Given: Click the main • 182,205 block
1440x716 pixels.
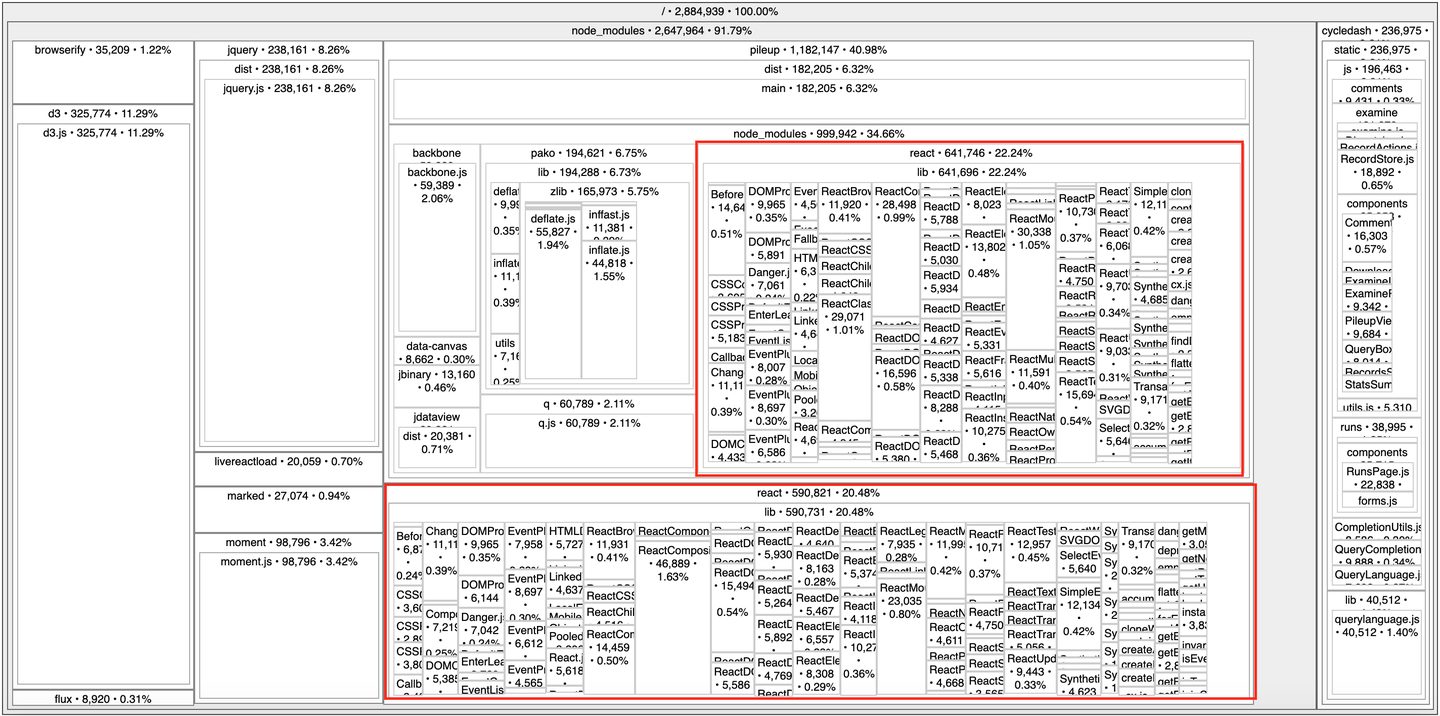Looking at the screenshot, I should 818,99.
